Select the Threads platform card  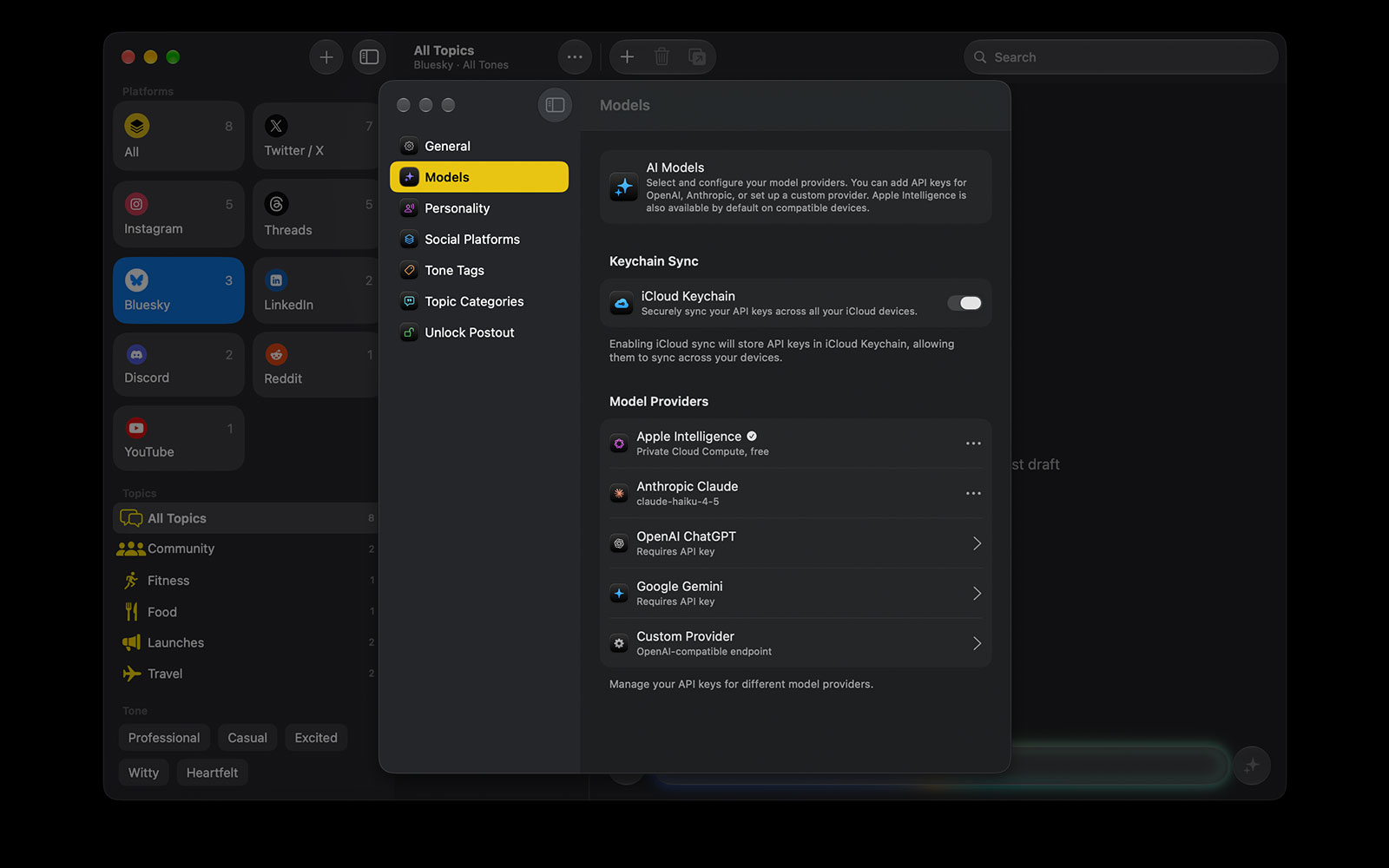(317, 214)
